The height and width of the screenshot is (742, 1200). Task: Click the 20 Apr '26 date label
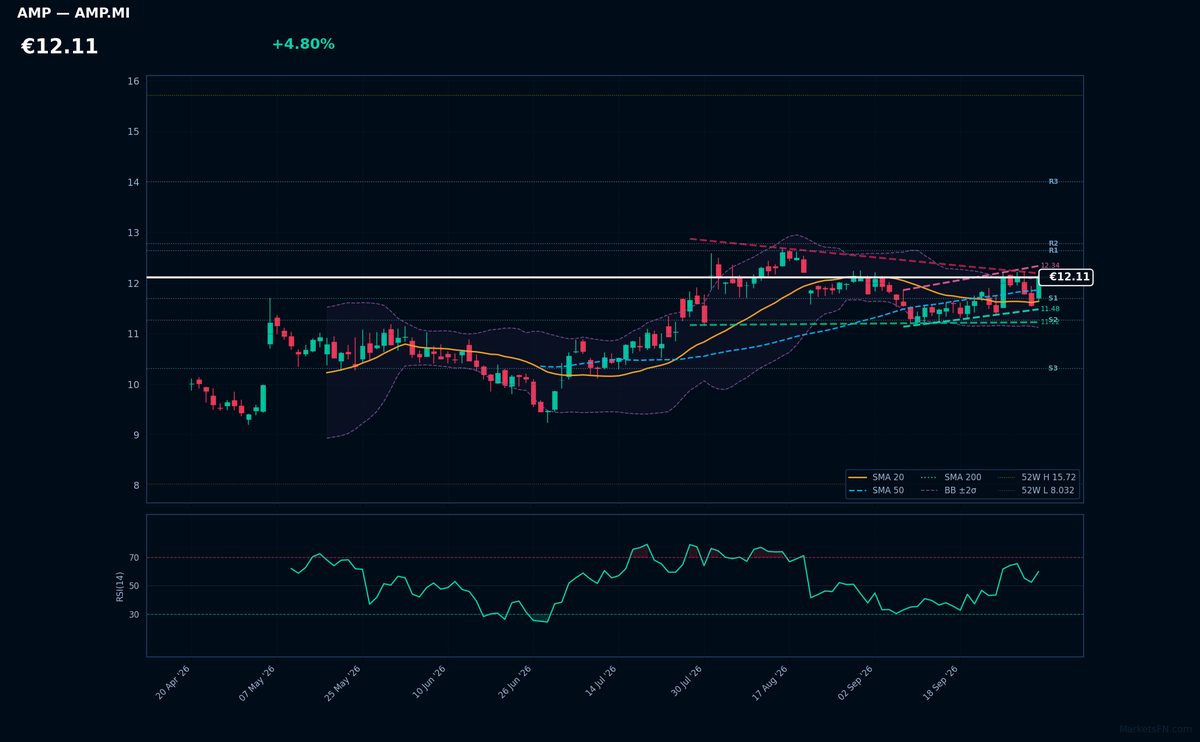click(173, 682)
